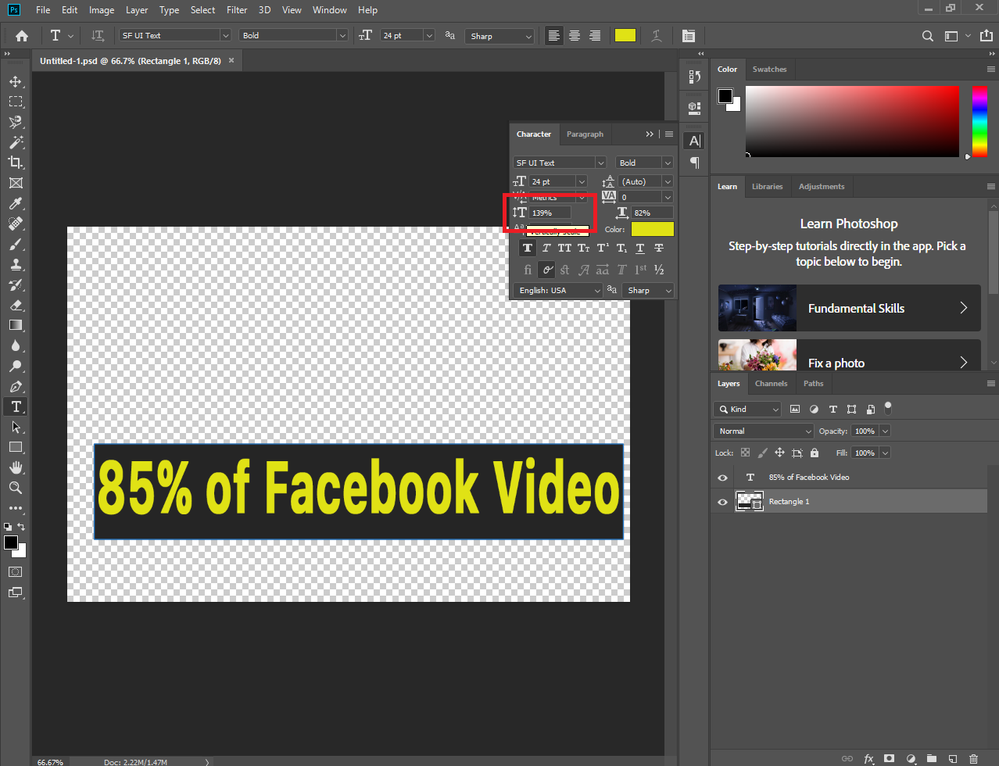999x766 pixels.
Task: Toggle All Caps in Character panel
Action: tap(564, 248)
